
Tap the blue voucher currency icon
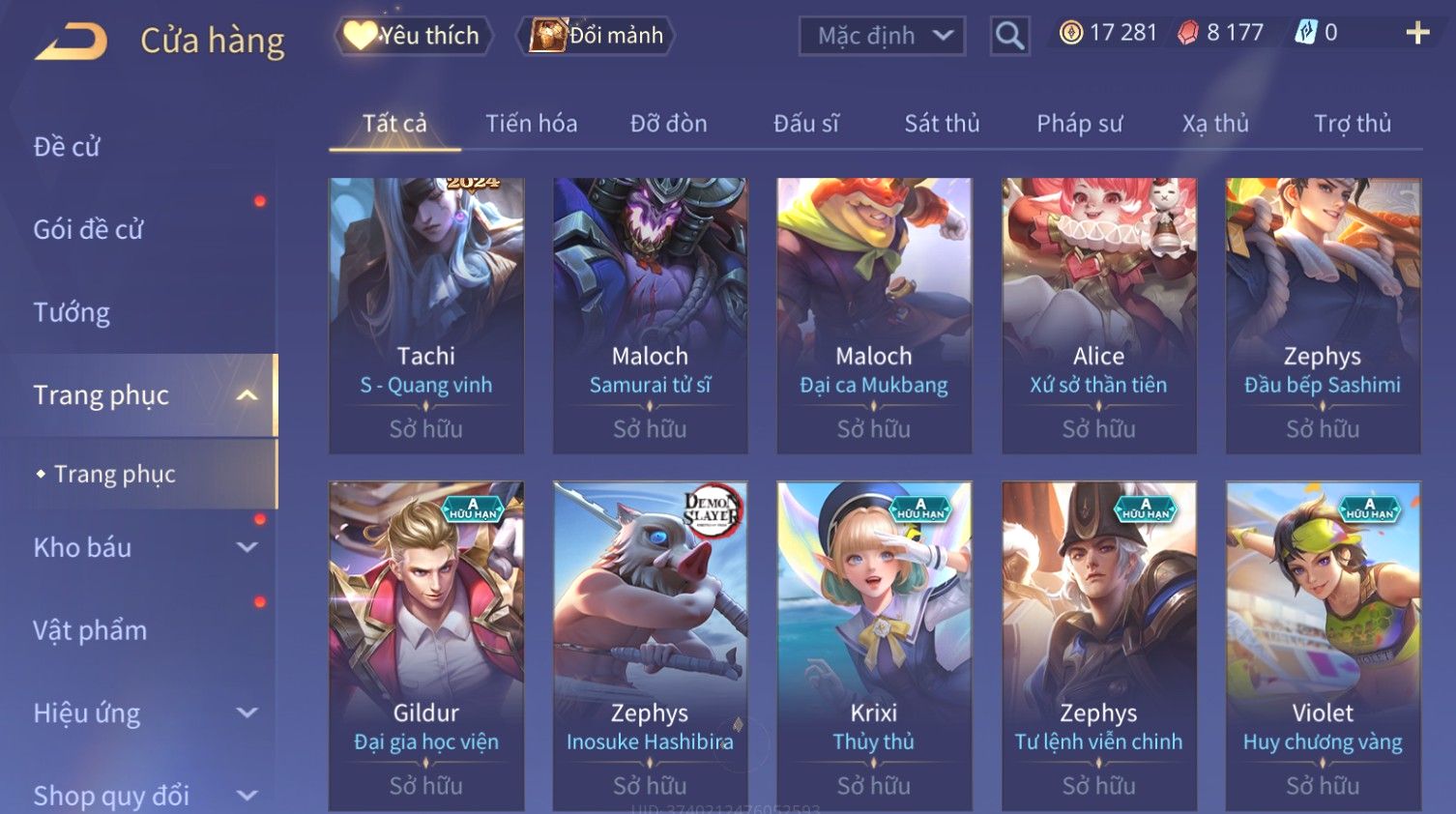(x=1306, y=33)
